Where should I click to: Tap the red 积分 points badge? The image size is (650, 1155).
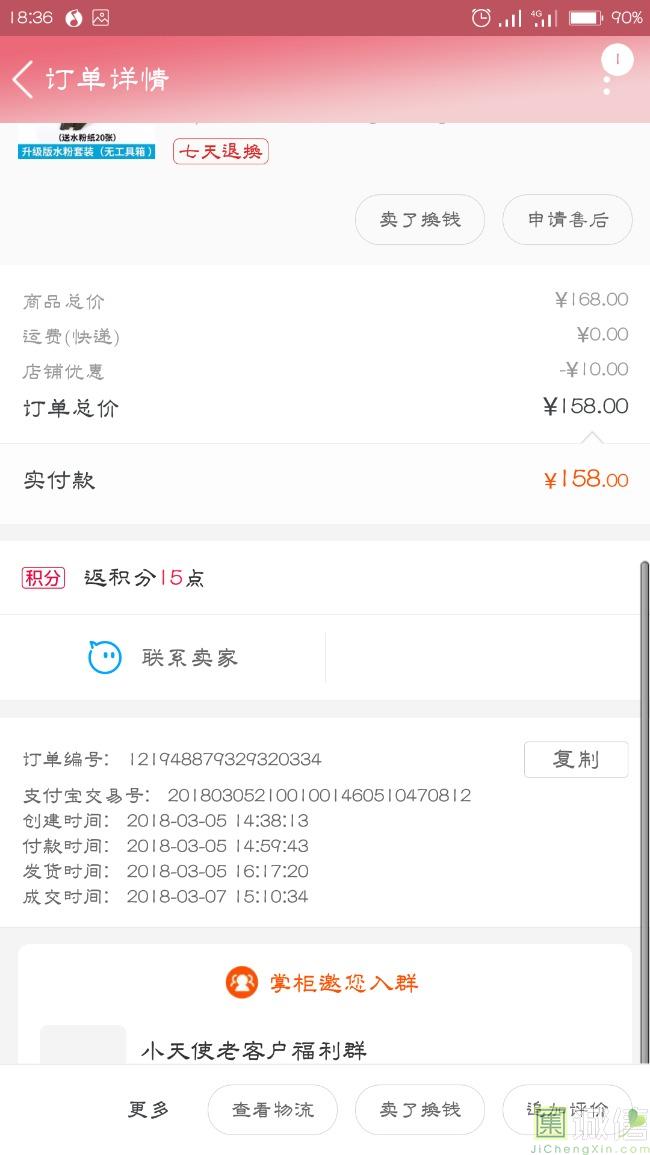click(43, 578)
